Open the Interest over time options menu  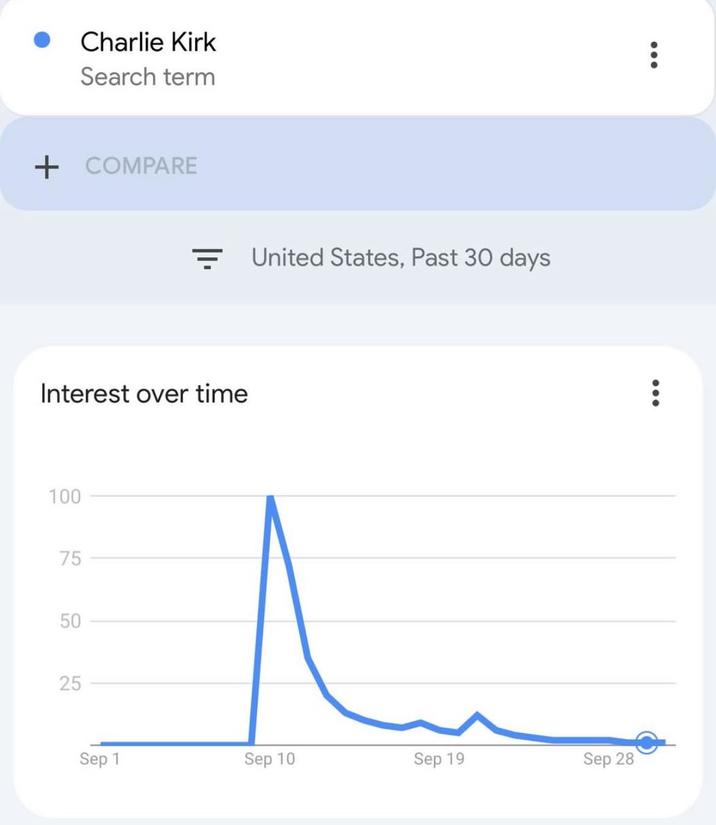click(x=655, y=394)
